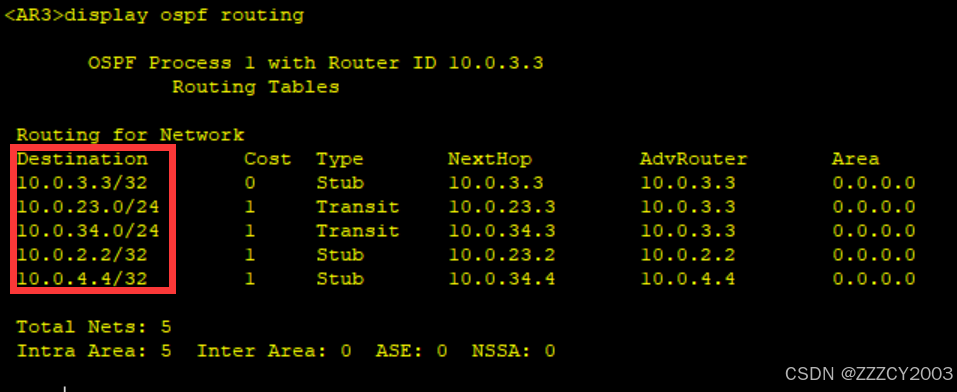Click the 'Intra Area: 5' summary text
The height and width of the screenshot is (392, 957).
pos(94,351)
